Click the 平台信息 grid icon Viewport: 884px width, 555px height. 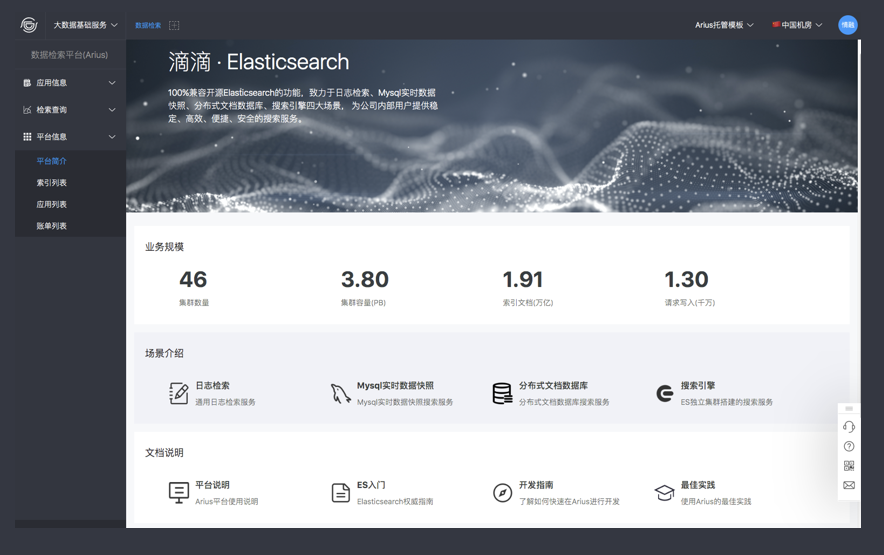pyautogui.click(x=26, y=136)
